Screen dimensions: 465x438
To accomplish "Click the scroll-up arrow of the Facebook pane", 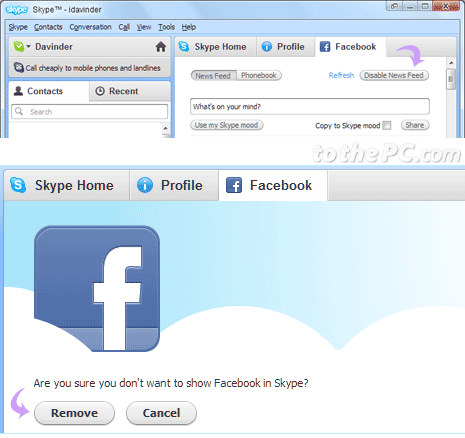I will 451,63.
